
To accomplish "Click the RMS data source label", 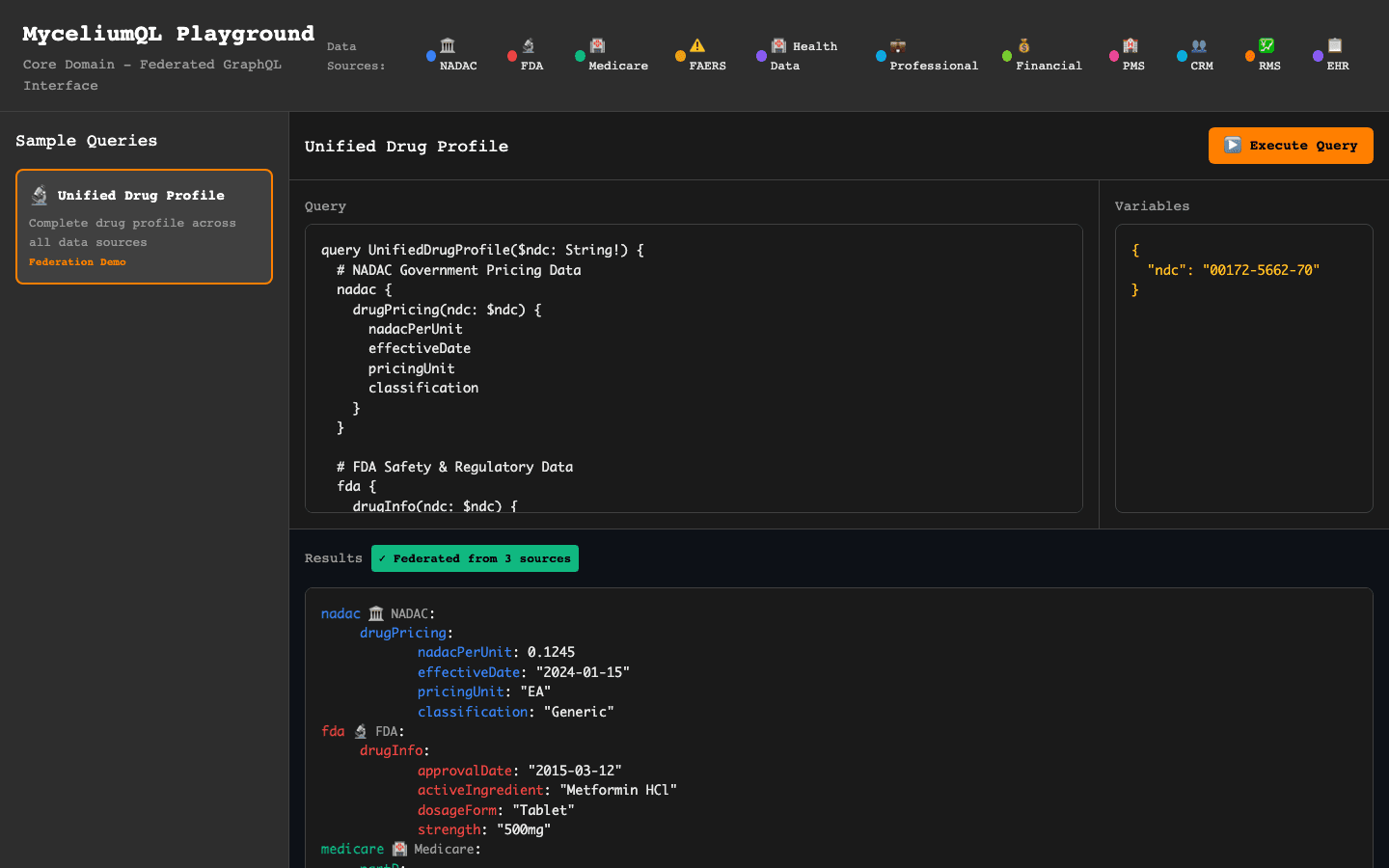I will [x=1269, y=66].
